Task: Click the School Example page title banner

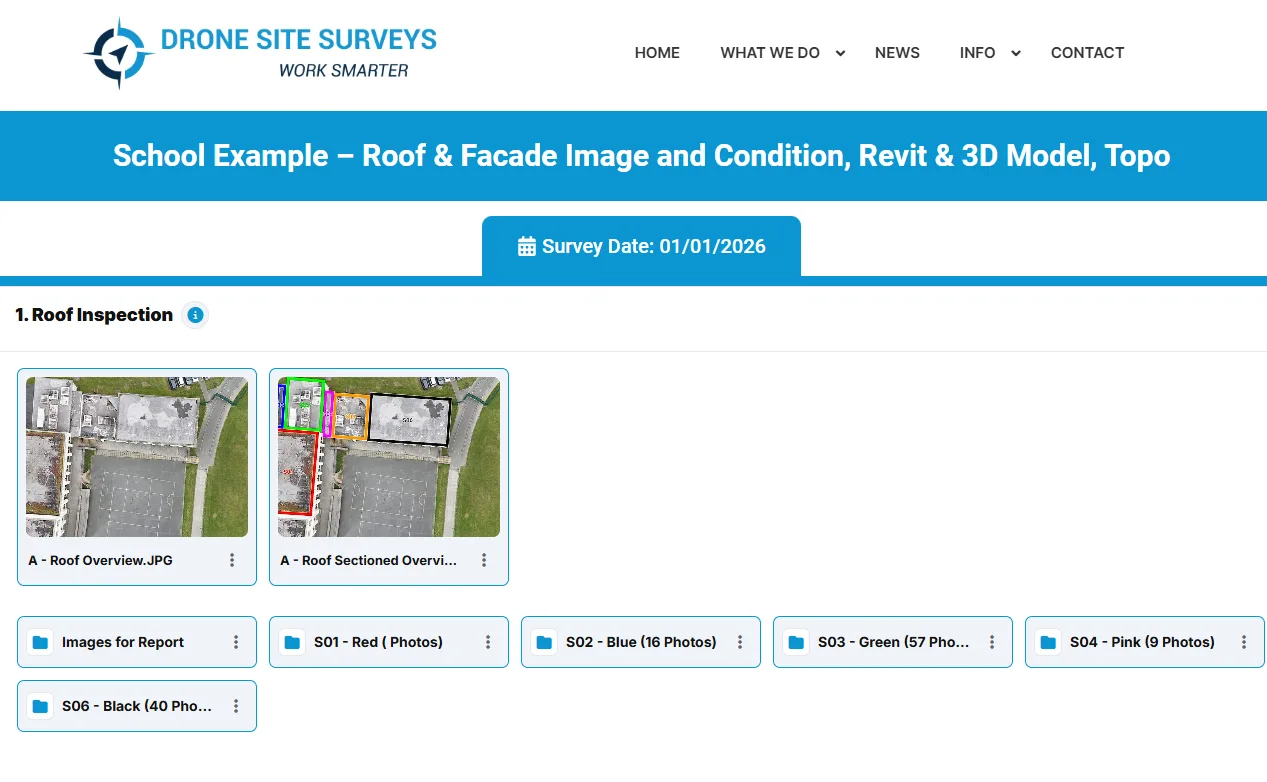Action: point(641,156)
